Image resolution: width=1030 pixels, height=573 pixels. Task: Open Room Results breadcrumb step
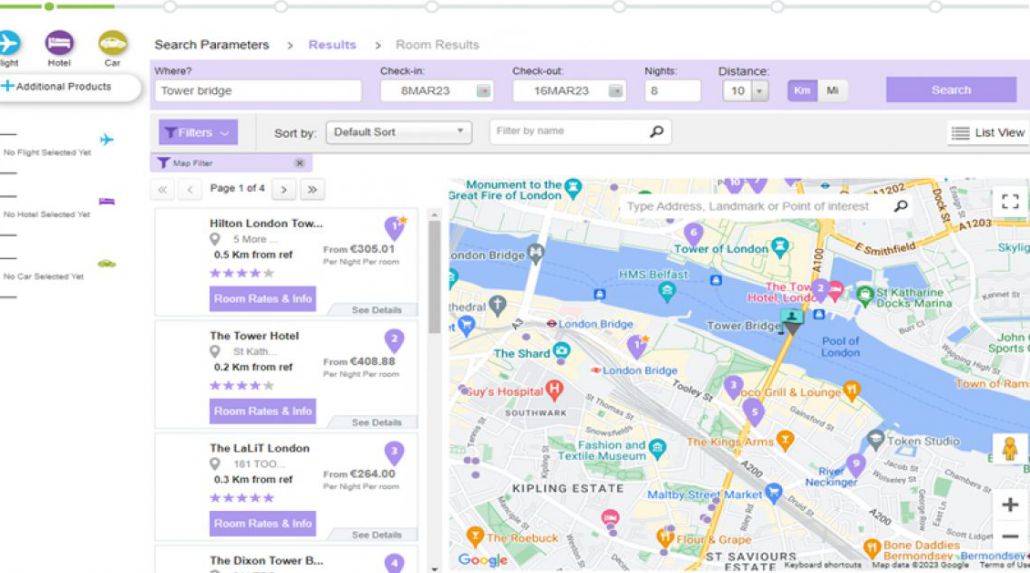437,45
